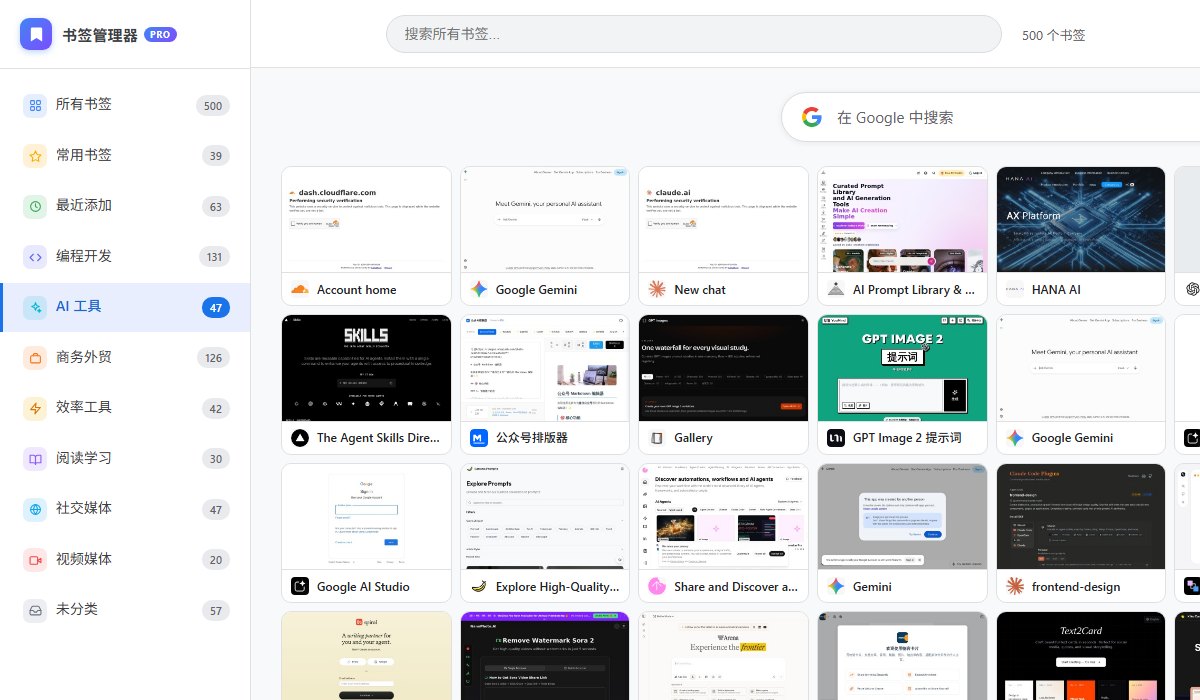Focus the 搜索所有书签 search field
Image resolution: width=1200 pixels, height=700 pixels.
[x=693, y=34]
